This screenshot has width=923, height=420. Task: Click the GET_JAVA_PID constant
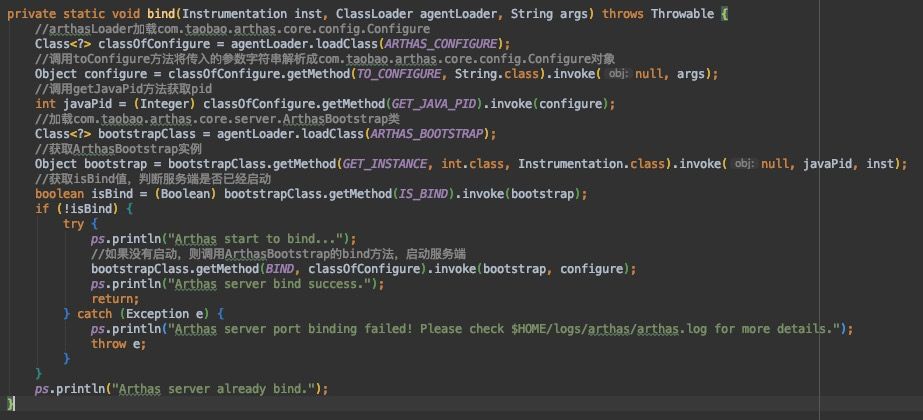click(x=434, y=104)
